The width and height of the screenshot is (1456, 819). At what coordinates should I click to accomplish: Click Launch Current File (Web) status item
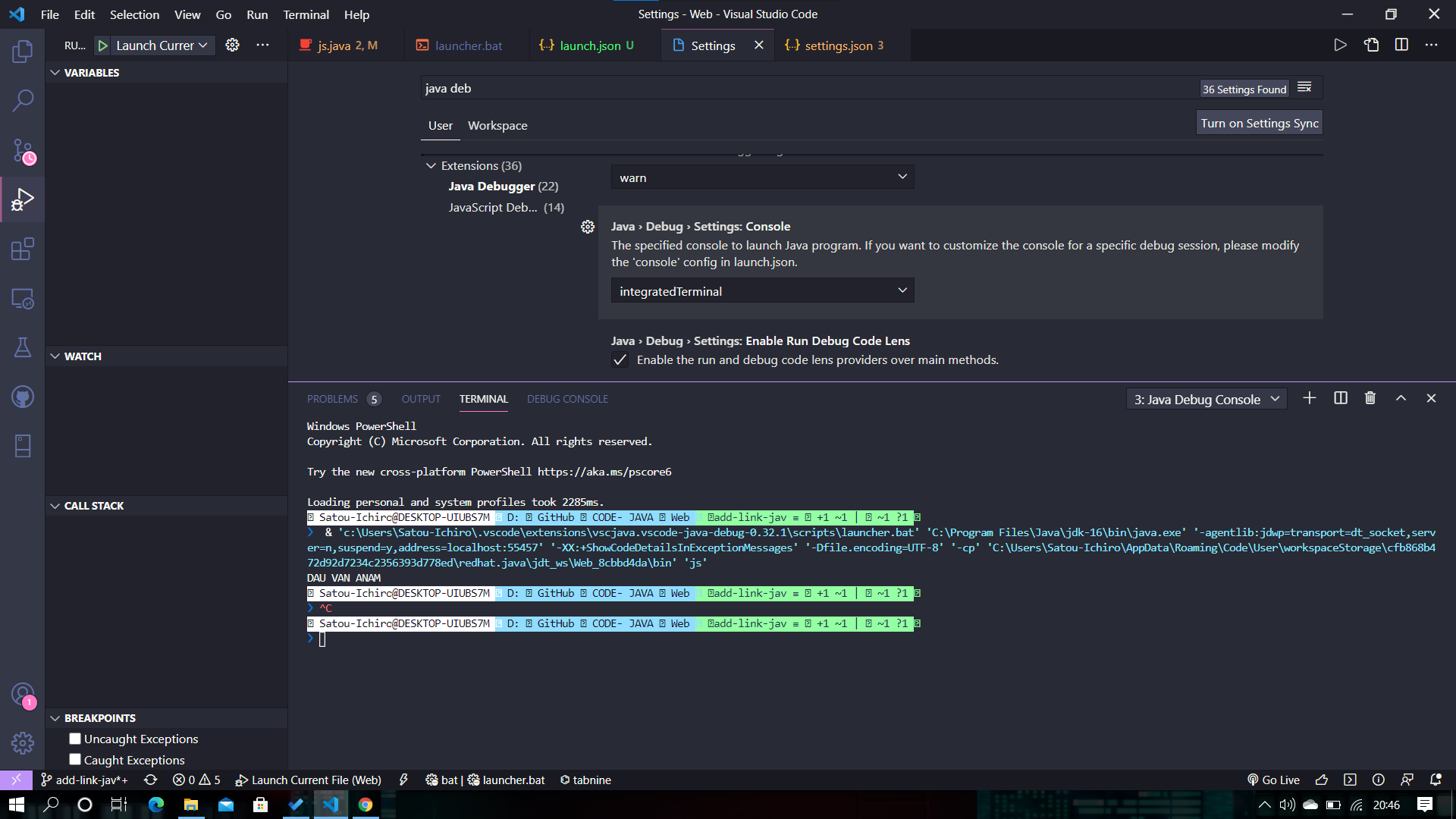(308, 780)
